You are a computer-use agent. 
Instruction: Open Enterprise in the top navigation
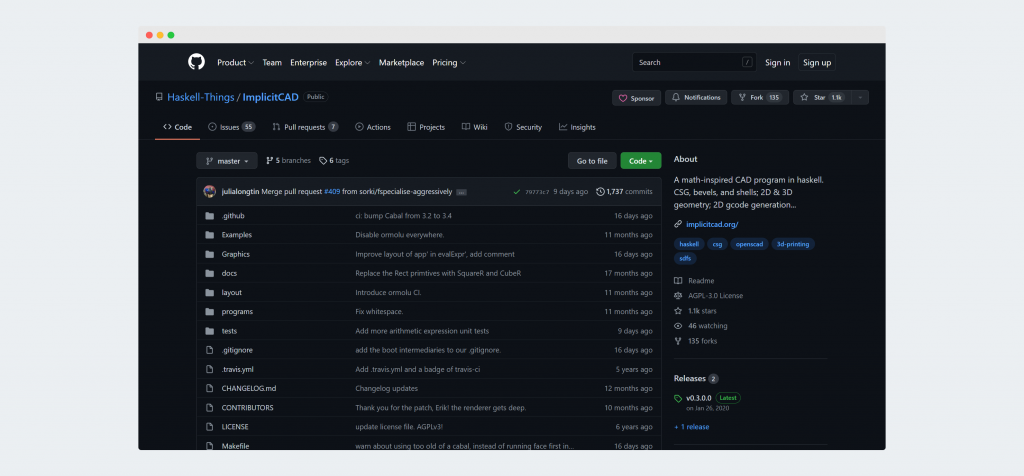point(308,63)
